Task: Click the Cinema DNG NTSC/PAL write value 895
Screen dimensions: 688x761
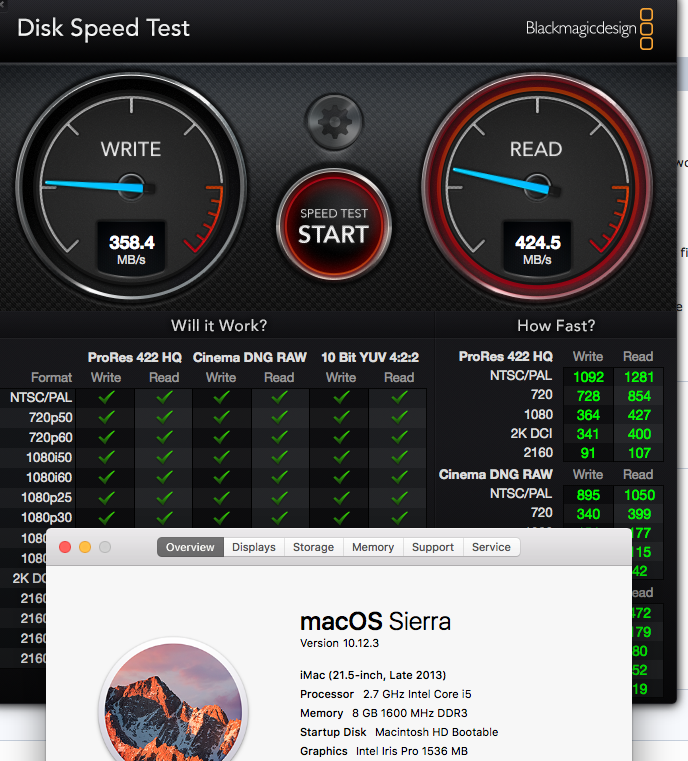Action: [x=589, y=495]
